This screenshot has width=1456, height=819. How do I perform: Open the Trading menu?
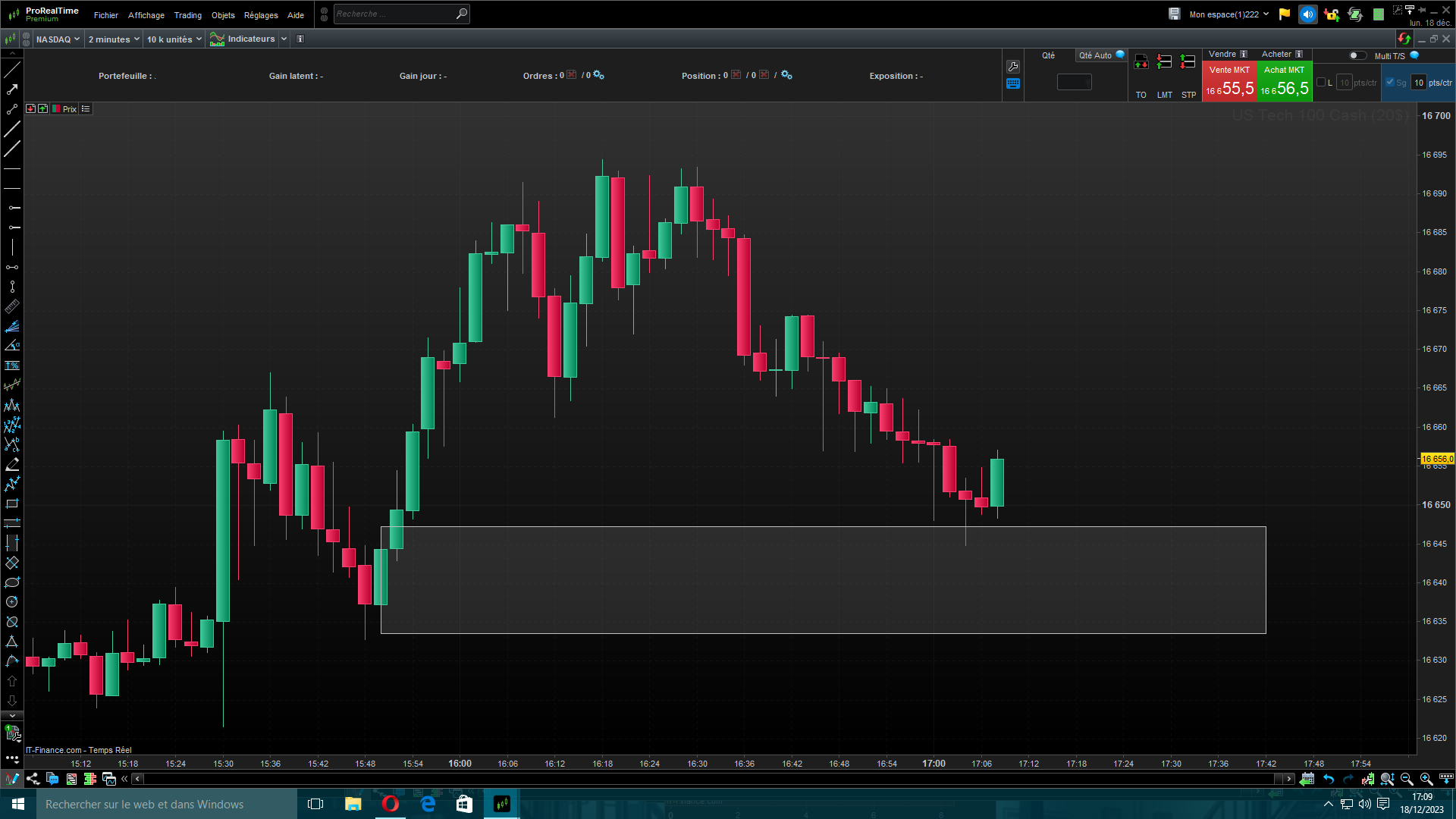pos(187,15)
